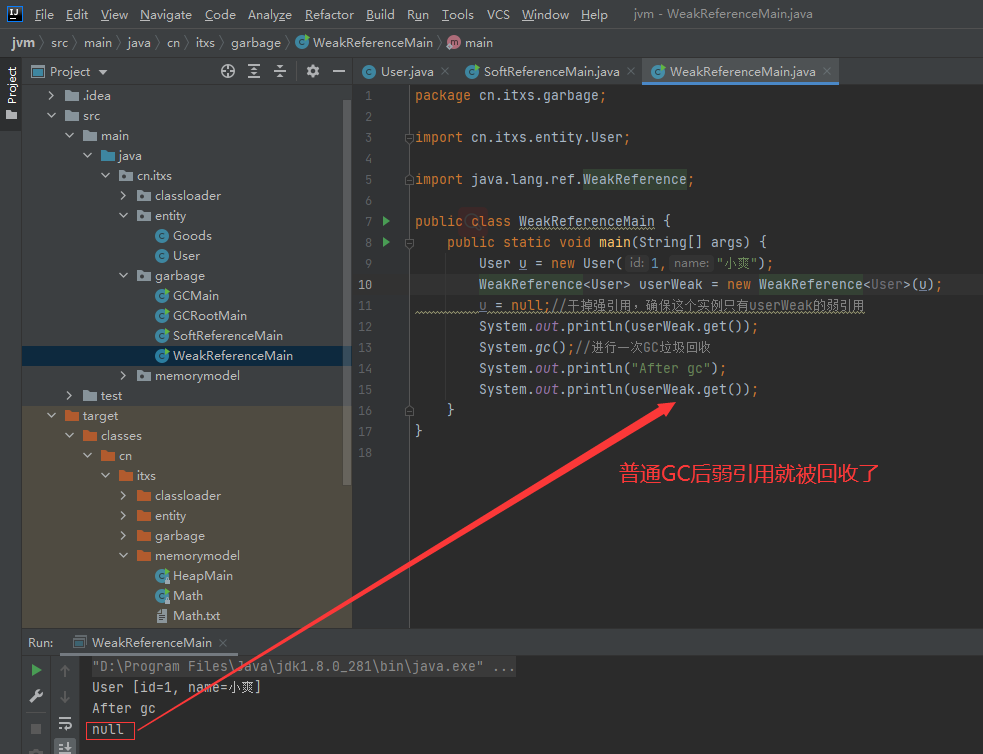Expand the test folder
983x754 pixels.
[70, 395]
